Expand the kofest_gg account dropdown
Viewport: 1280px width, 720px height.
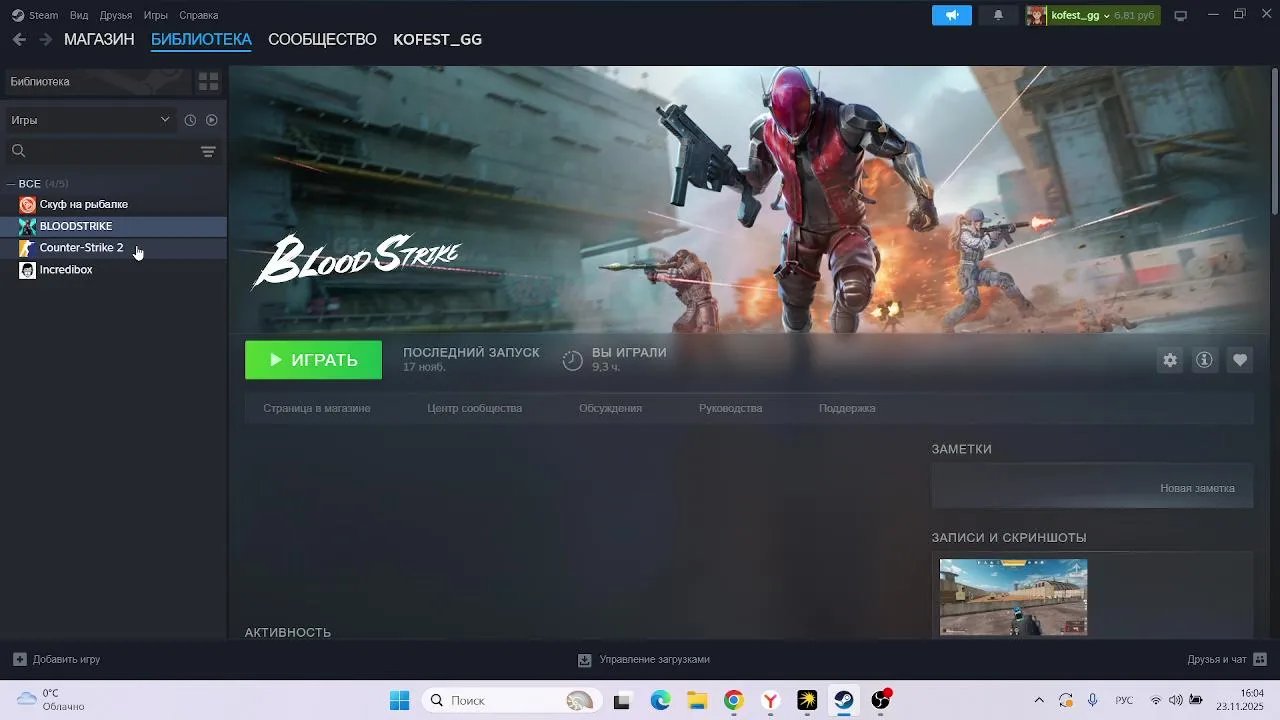pos(1106,16)
